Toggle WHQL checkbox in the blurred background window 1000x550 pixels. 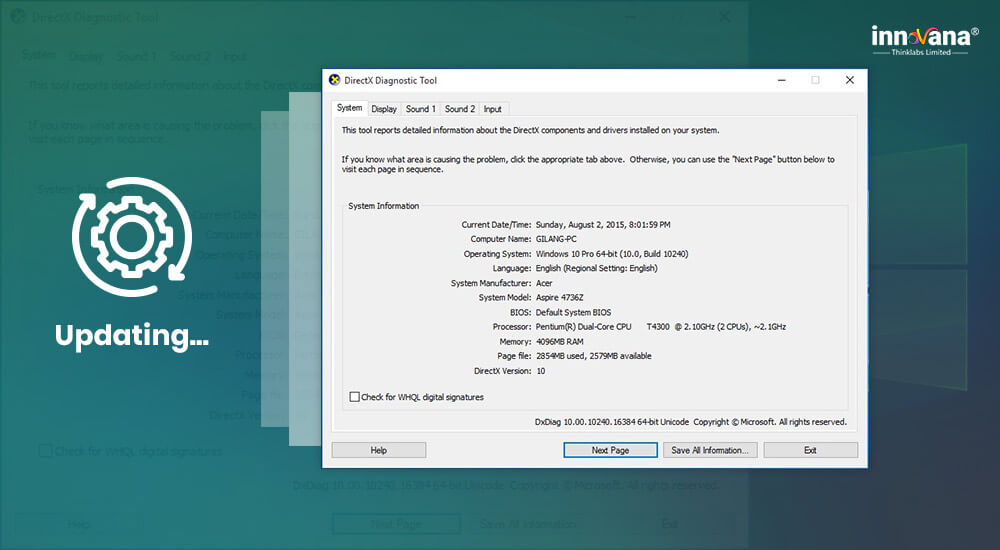click(45, 451)
